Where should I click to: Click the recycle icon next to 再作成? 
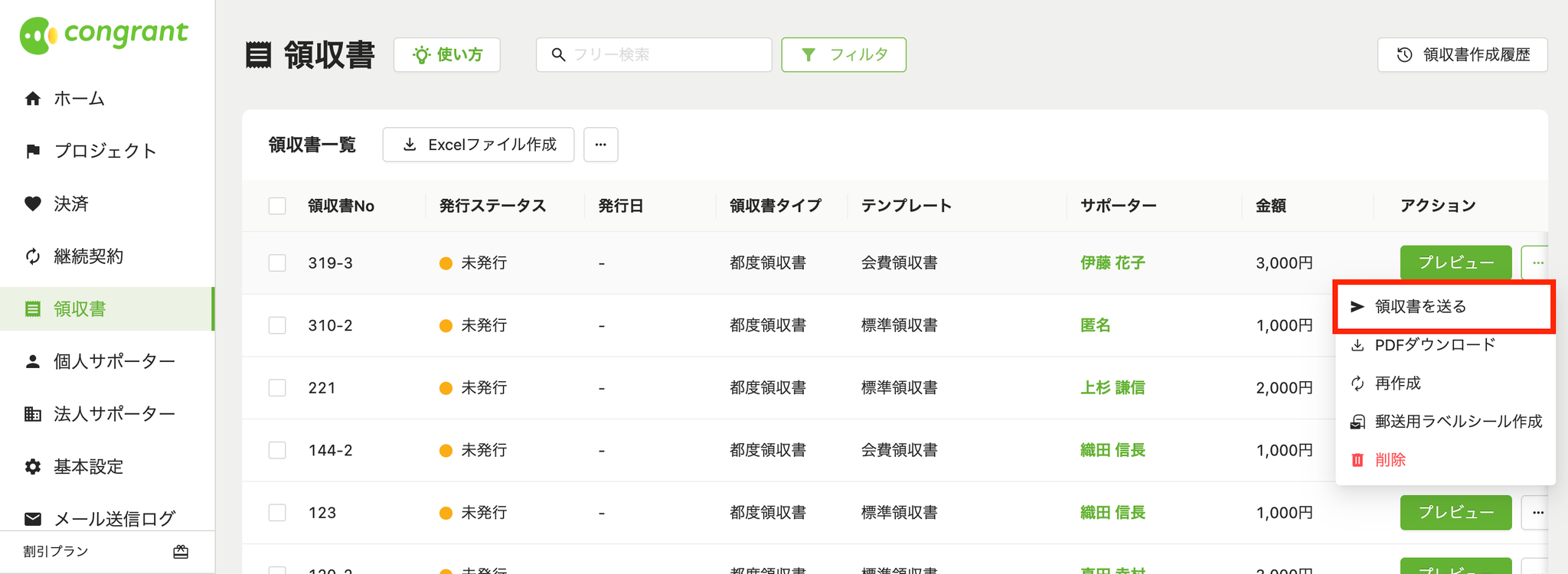click(1357, 383)
